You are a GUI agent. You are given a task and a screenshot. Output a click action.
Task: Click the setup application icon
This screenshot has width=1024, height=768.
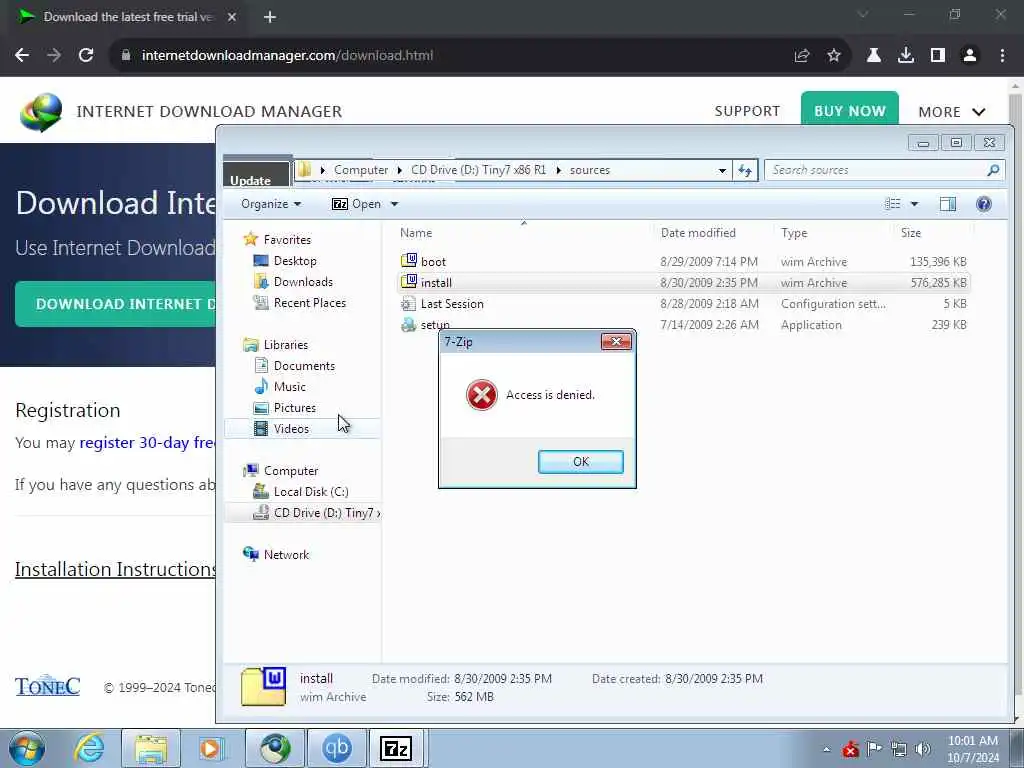[x=409, y=325]
